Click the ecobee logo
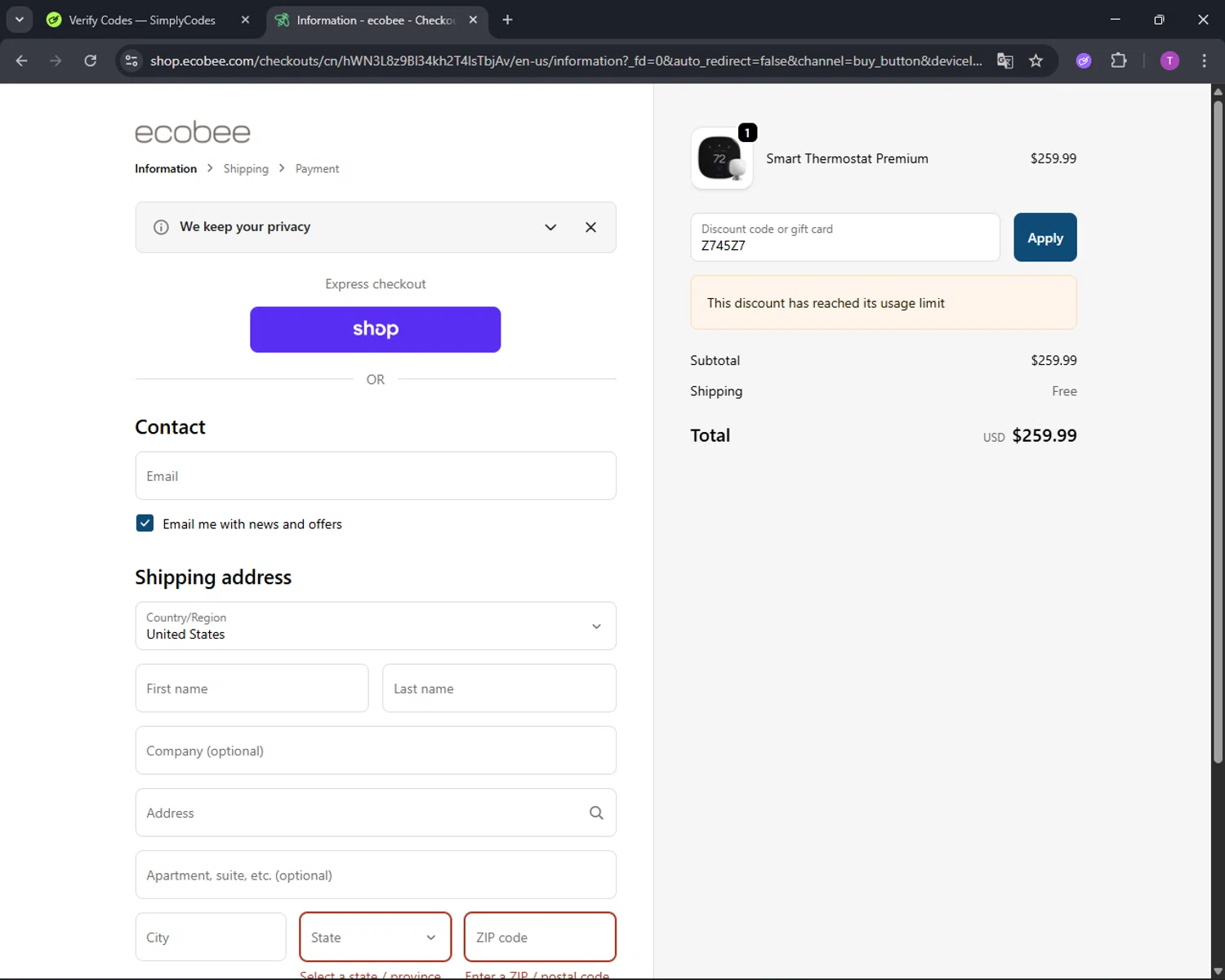The width and height of the screenshot is (1225, 980). click(x=193, y=132)
